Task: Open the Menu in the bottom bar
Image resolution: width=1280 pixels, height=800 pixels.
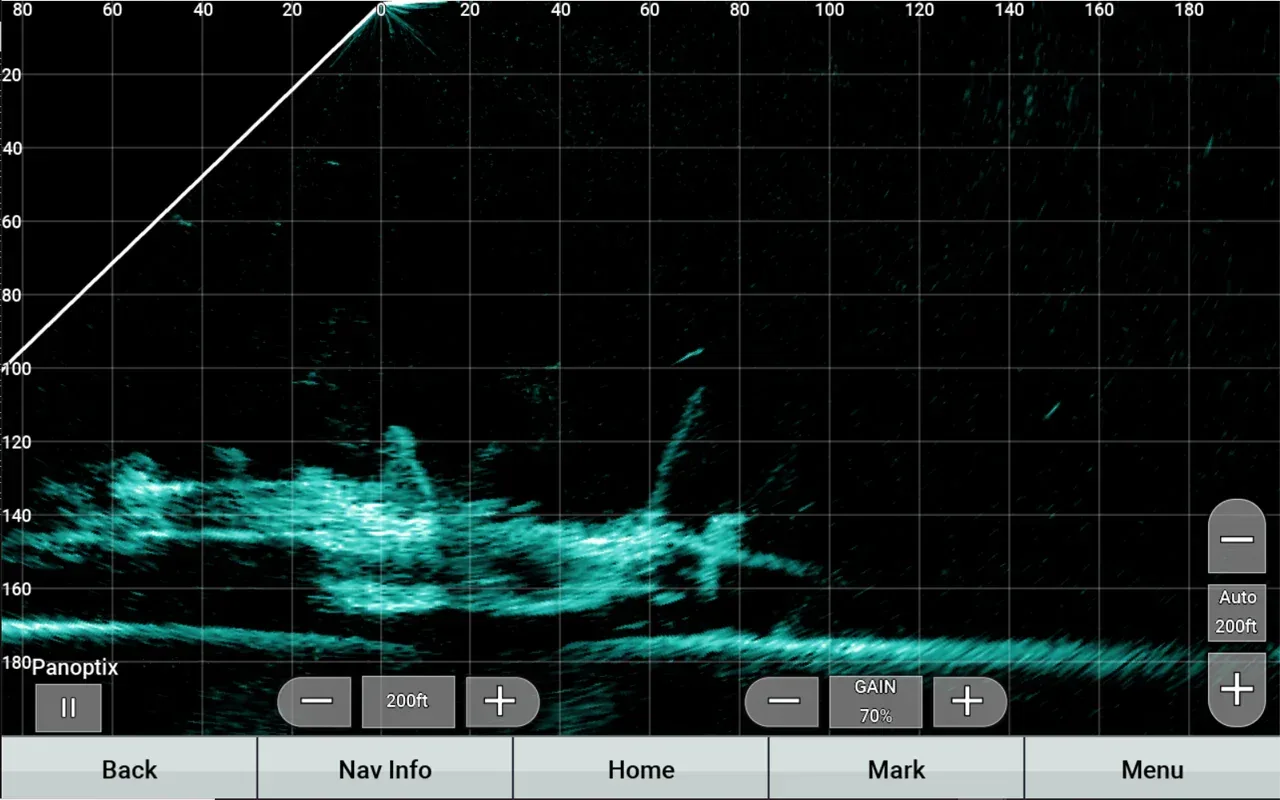Action: click(1152, 769)
